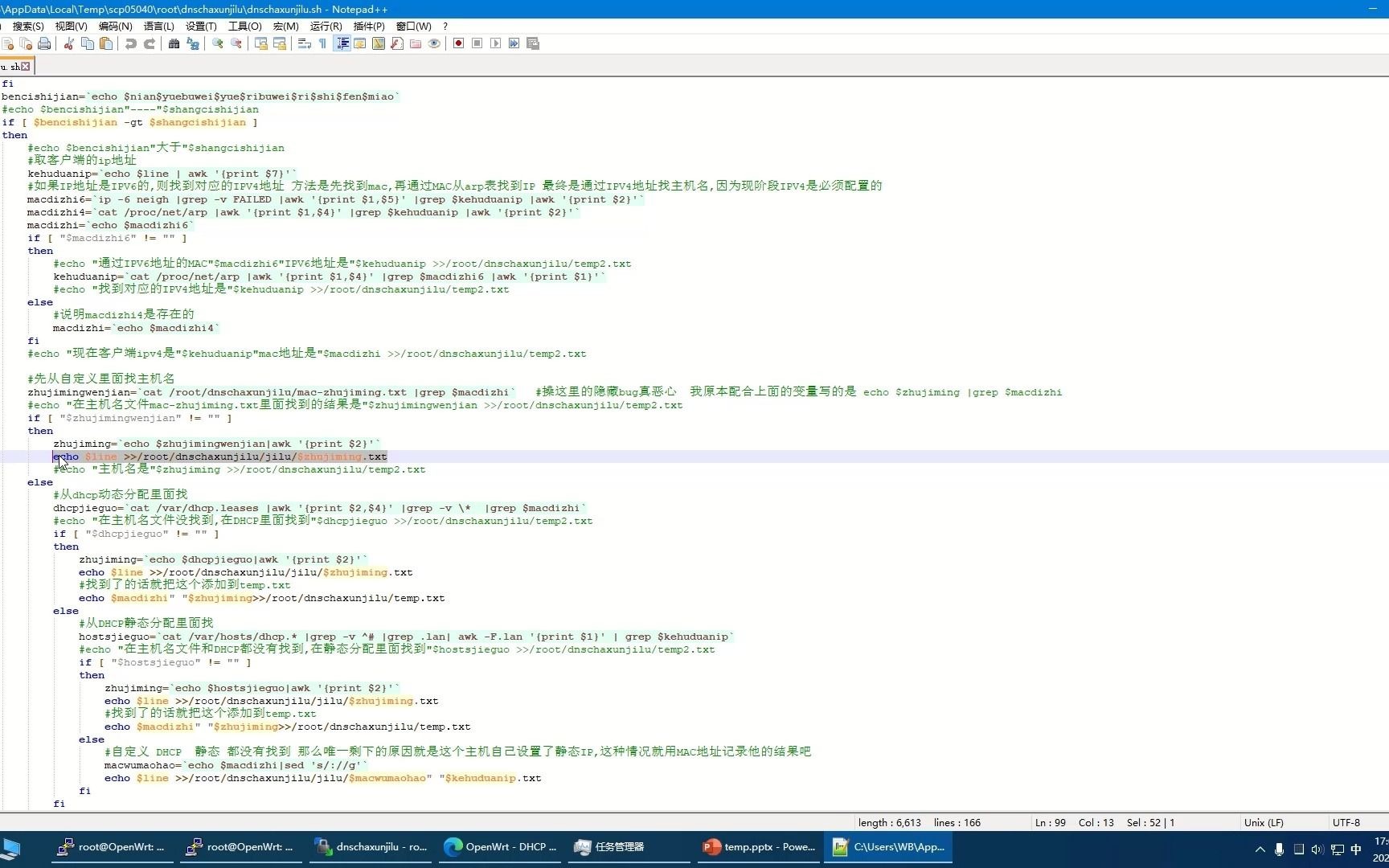Click the macro playback icon

pos(495,43)
